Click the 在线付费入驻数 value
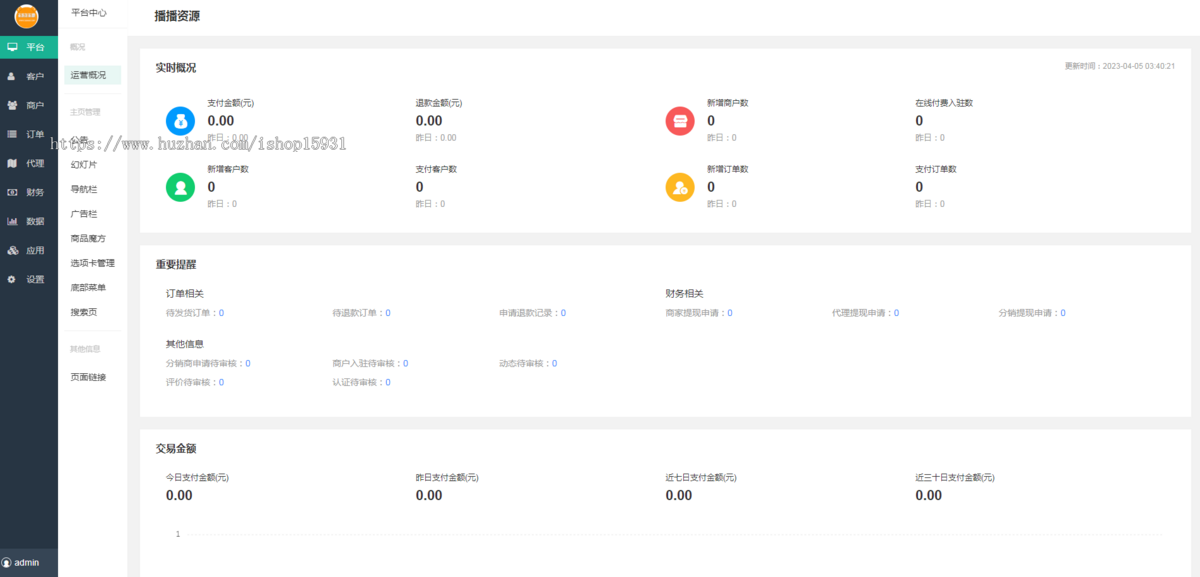Viewport: 1200px width, 577px height. pos(920,121)
